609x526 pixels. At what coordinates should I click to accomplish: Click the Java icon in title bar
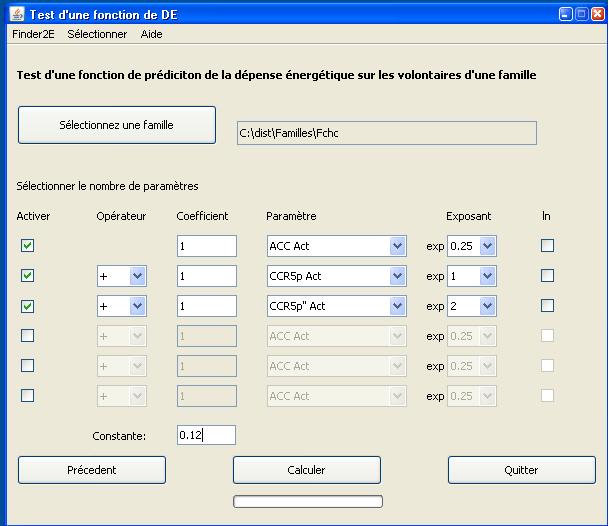pyautogui.click(x=17, y=14)
